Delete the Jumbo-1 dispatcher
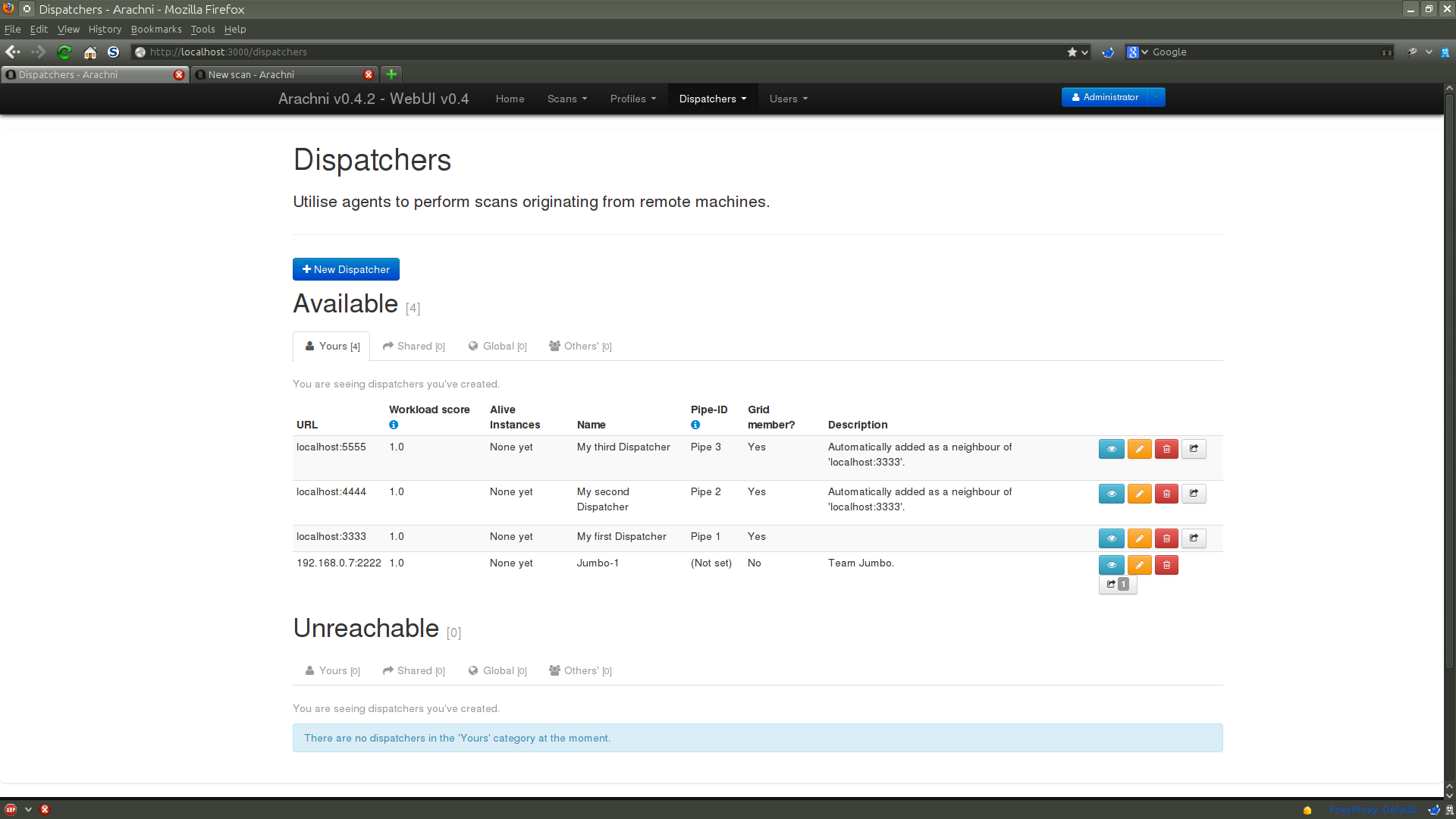The height and width of the screenshot is (819, 1456). click(1166, 565)
